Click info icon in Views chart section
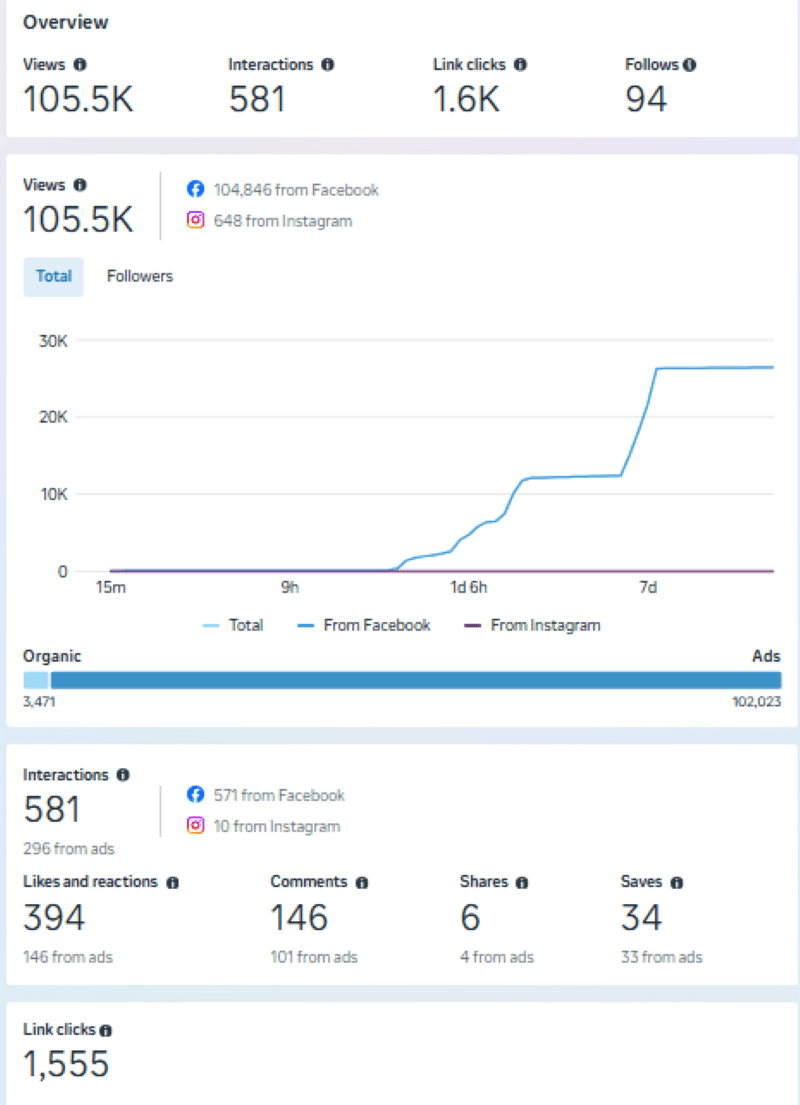This screenshot has width=800, height=1105. coord(80,185)
